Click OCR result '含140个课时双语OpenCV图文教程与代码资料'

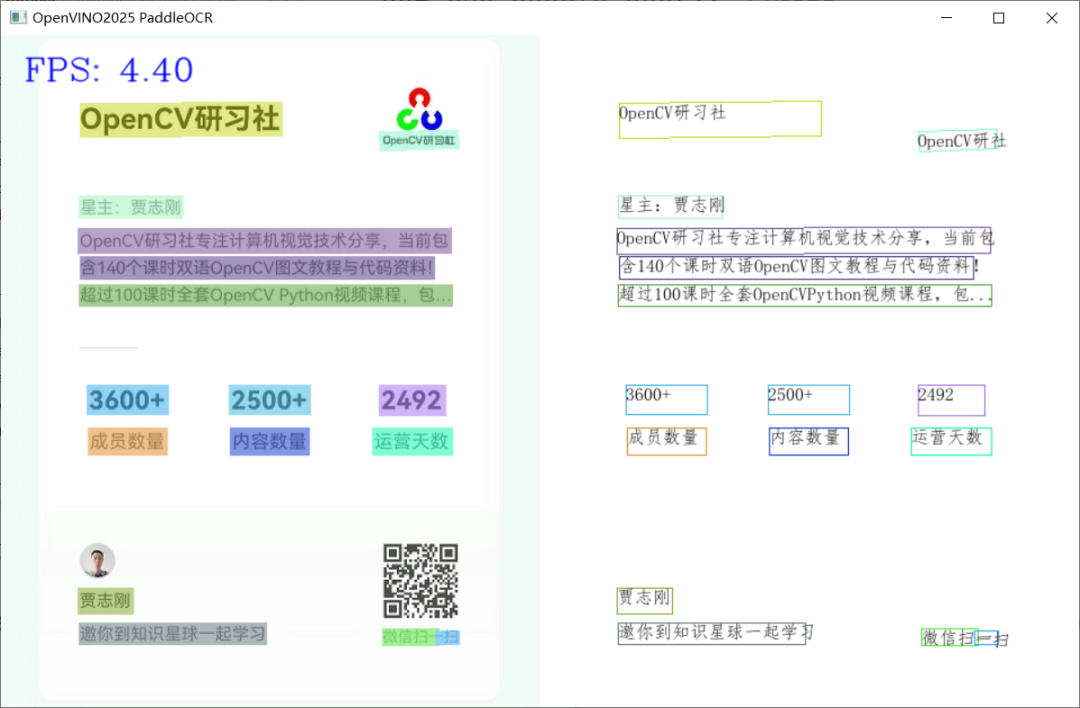(x=797, y=267)
